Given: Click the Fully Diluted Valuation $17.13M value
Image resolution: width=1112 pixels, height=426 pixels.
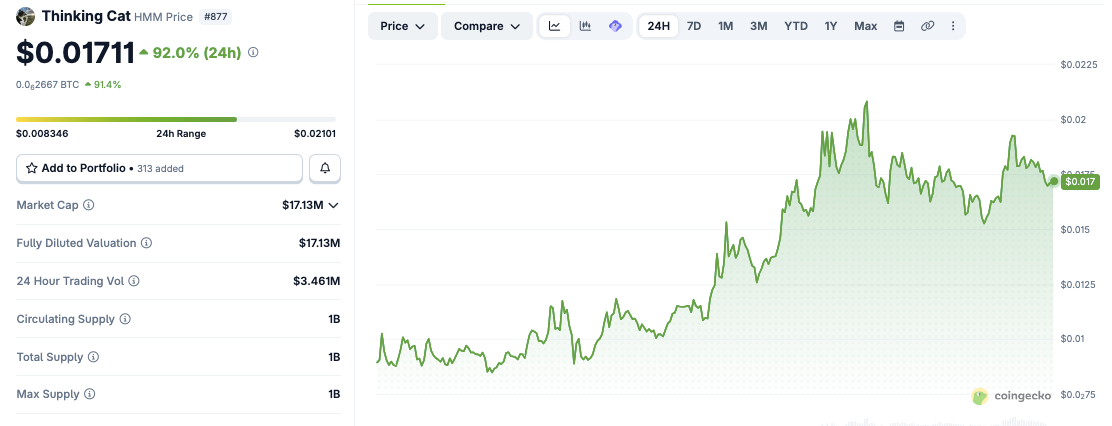Looking at the screenshot, I should [320, 243].
